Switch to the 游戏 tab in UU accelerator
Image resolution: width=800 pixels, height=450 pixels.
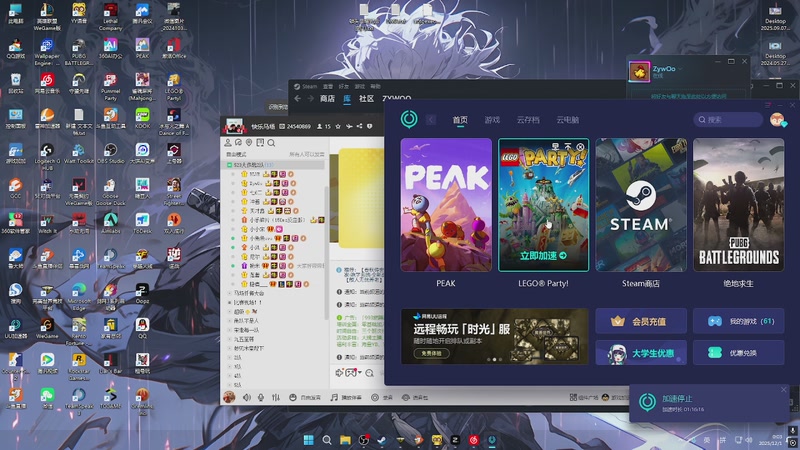492,120
